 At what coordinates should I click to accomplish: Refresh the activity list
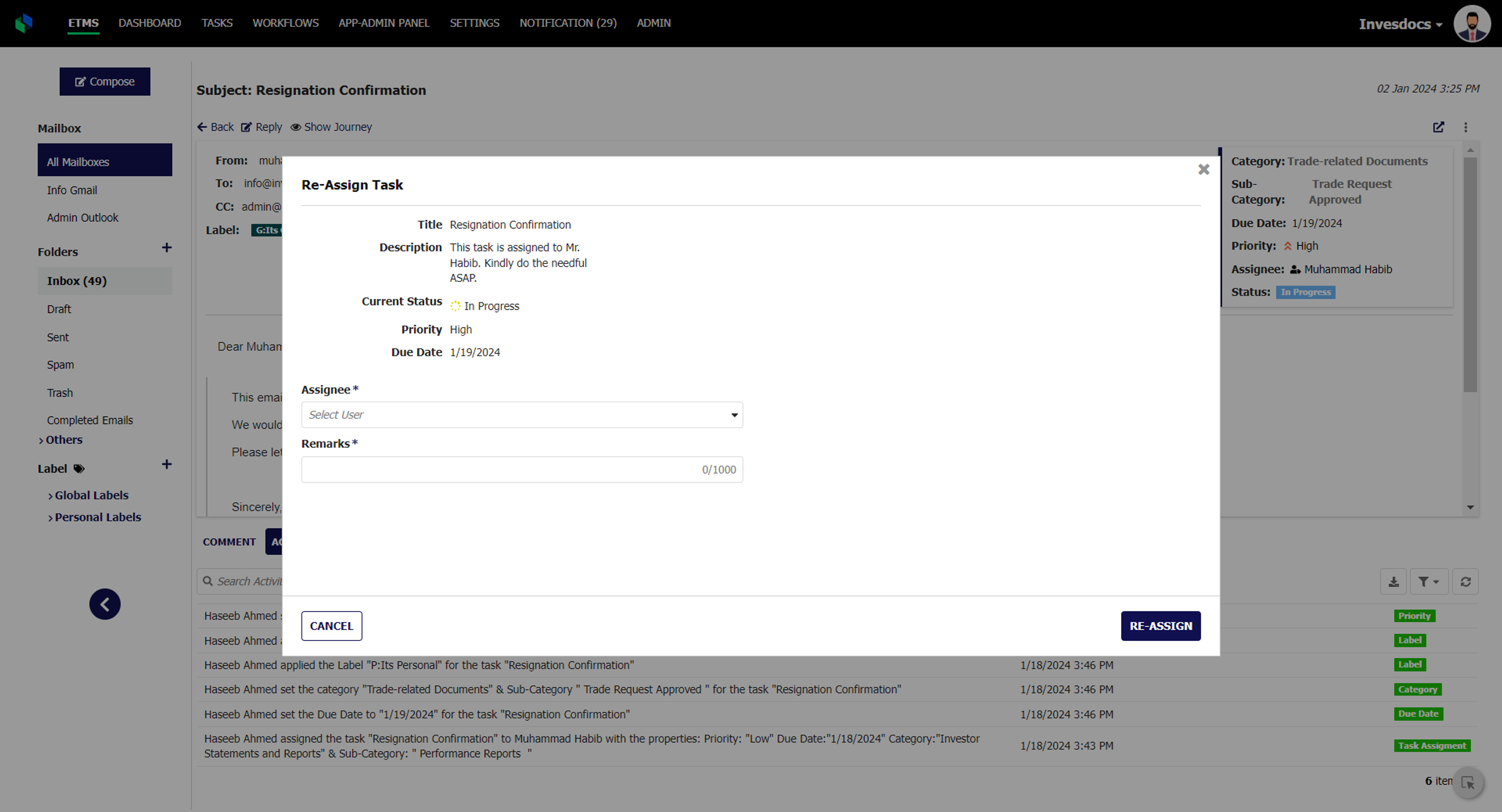click(1465, 582)
